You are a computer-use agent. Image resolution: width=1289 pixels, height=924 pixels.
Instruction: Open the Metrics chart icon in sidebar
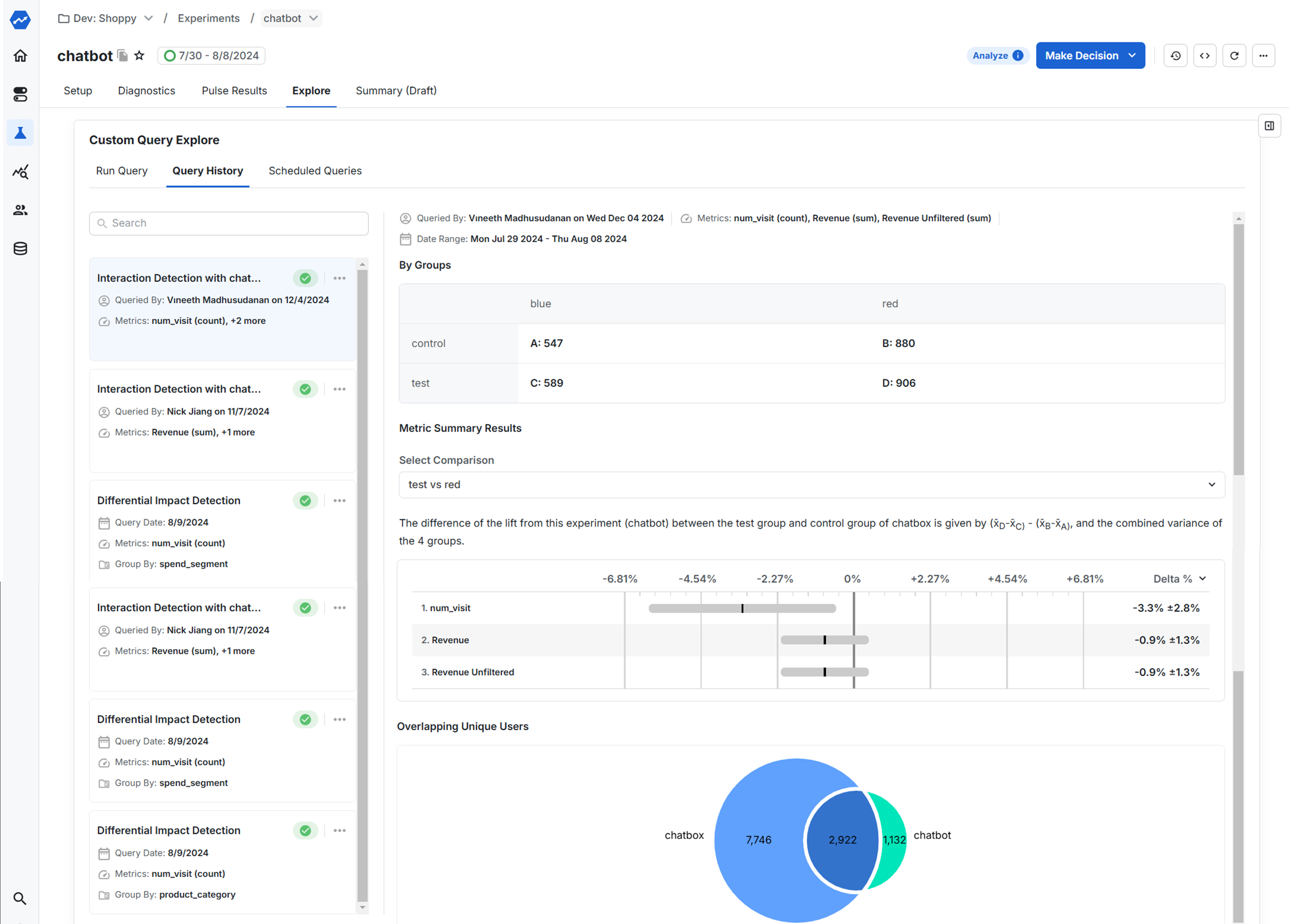coord(20,172)
